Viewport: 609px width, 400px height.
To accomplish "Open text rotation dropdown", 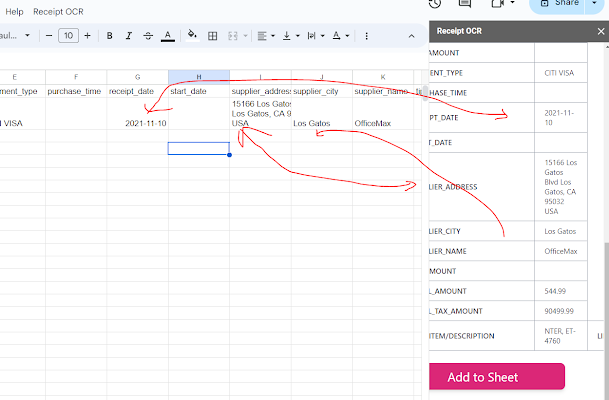I will [341, 36].
